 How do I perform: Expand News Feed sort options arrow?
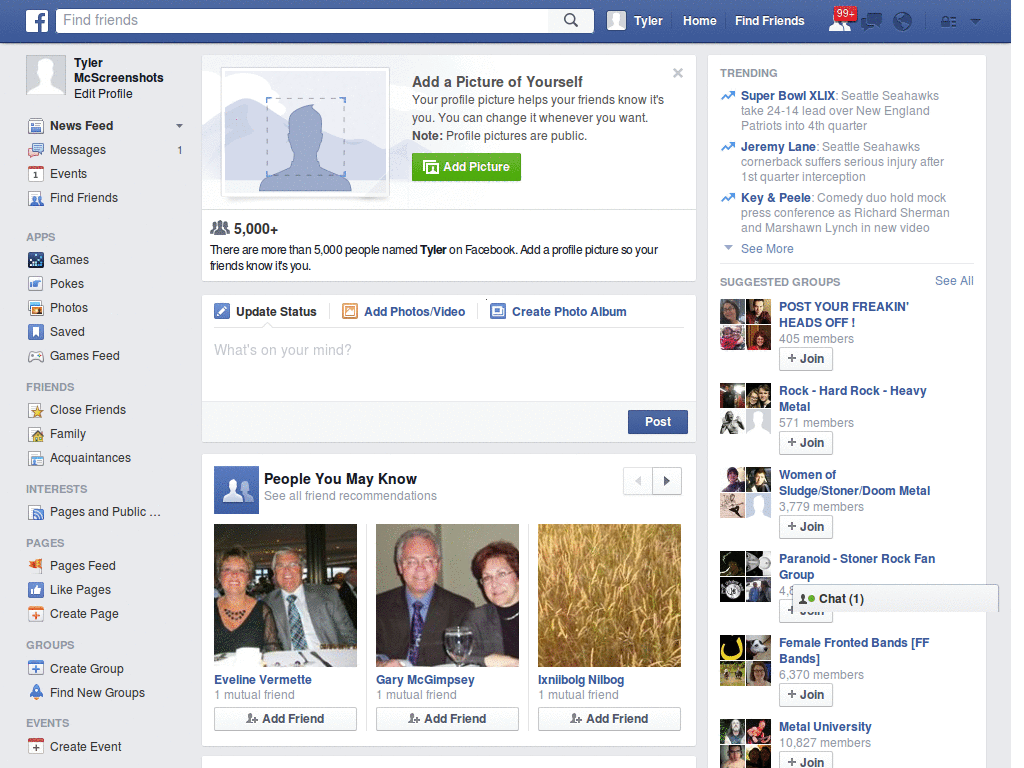tap(179, 125)
